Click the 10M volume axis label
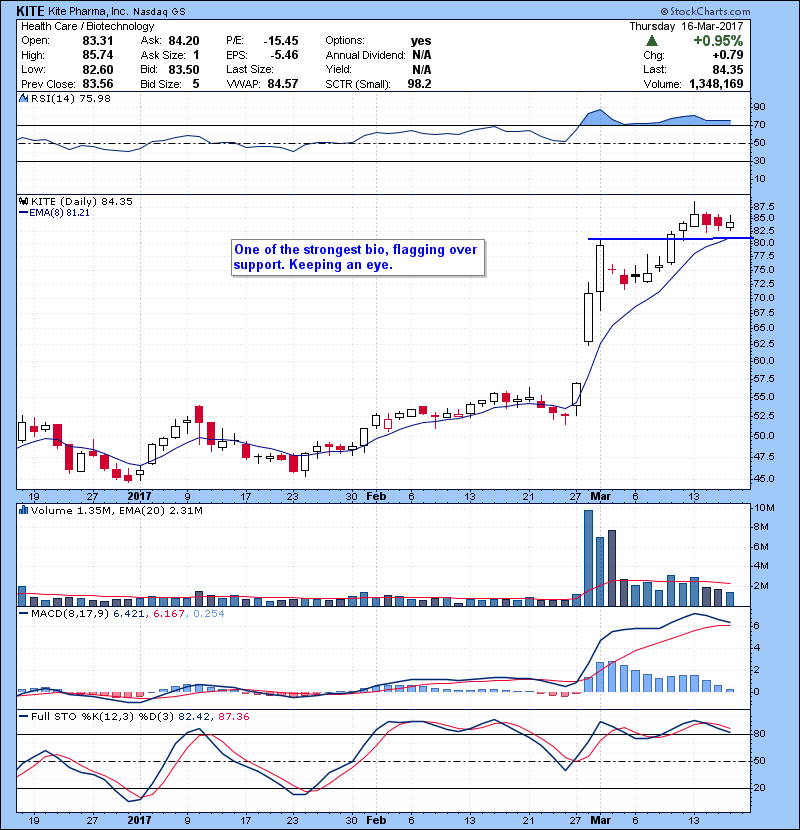800x830 pixels. pos(765,508)
